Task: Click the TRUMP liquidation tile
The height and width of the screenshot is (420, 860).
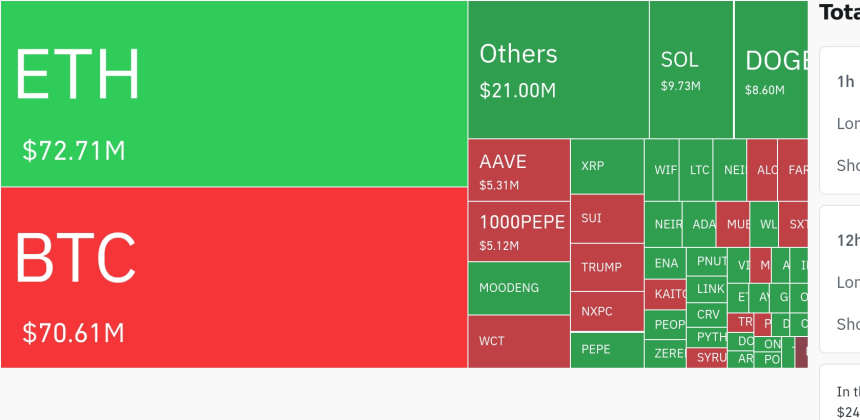Action: point(606,267)
